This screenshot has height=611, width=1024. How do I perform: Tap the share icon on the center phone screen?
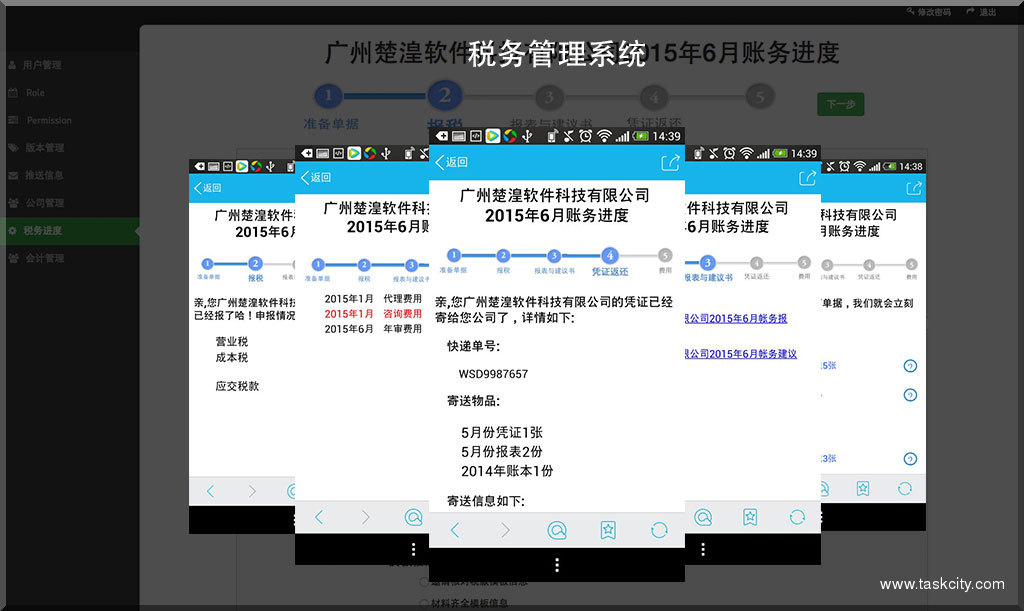coord(669,162)
